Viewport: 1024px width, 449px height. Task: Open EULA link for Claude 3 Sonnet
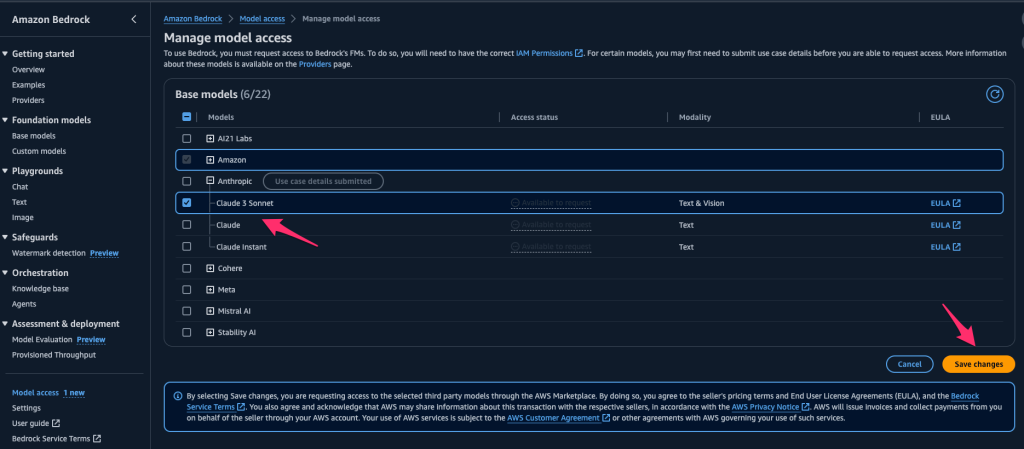pyautogui.click(x=945, y=203)
